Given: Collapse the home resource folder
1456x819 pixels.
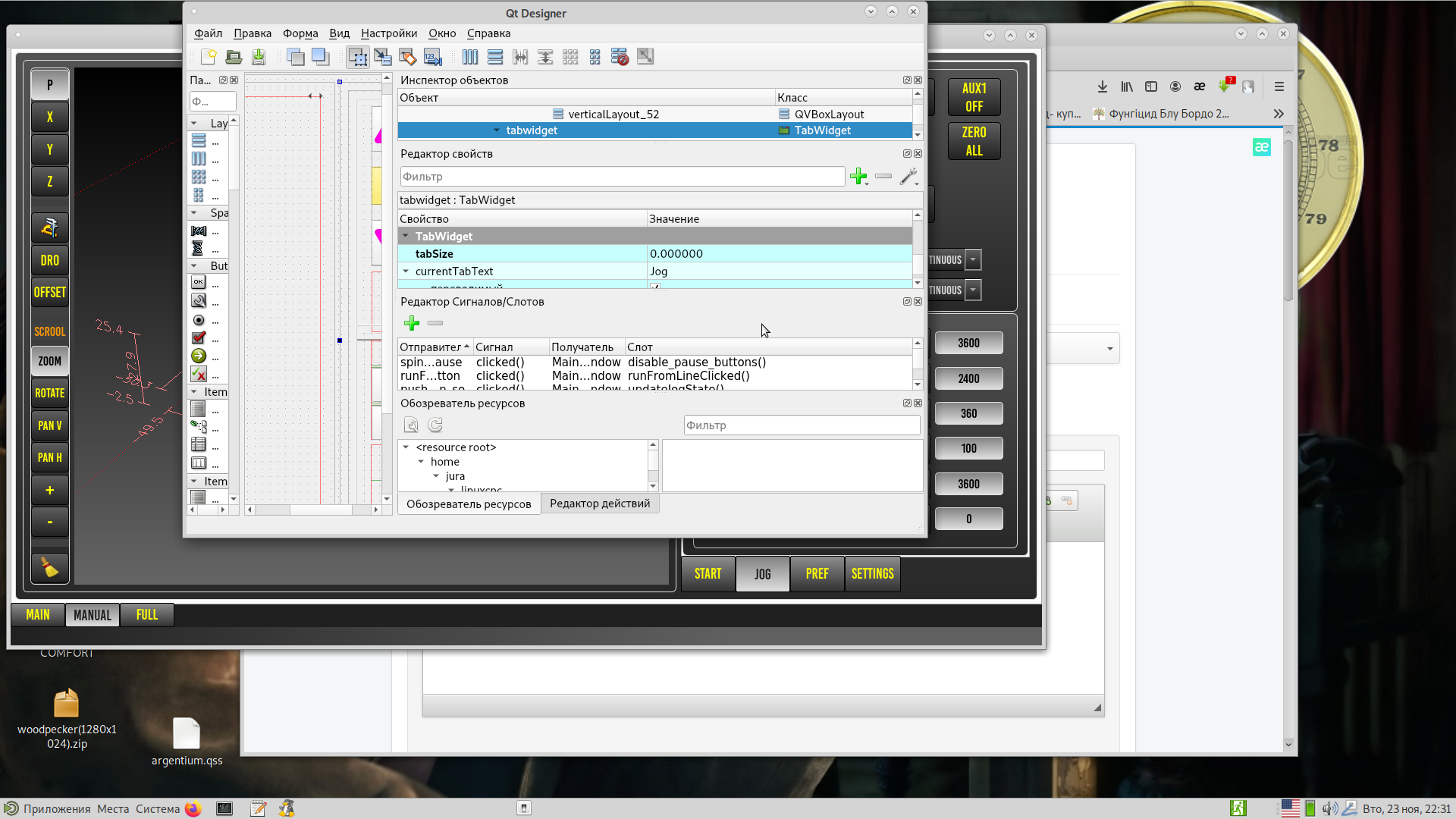Looking at the screenshot, I should pos(421,462).
